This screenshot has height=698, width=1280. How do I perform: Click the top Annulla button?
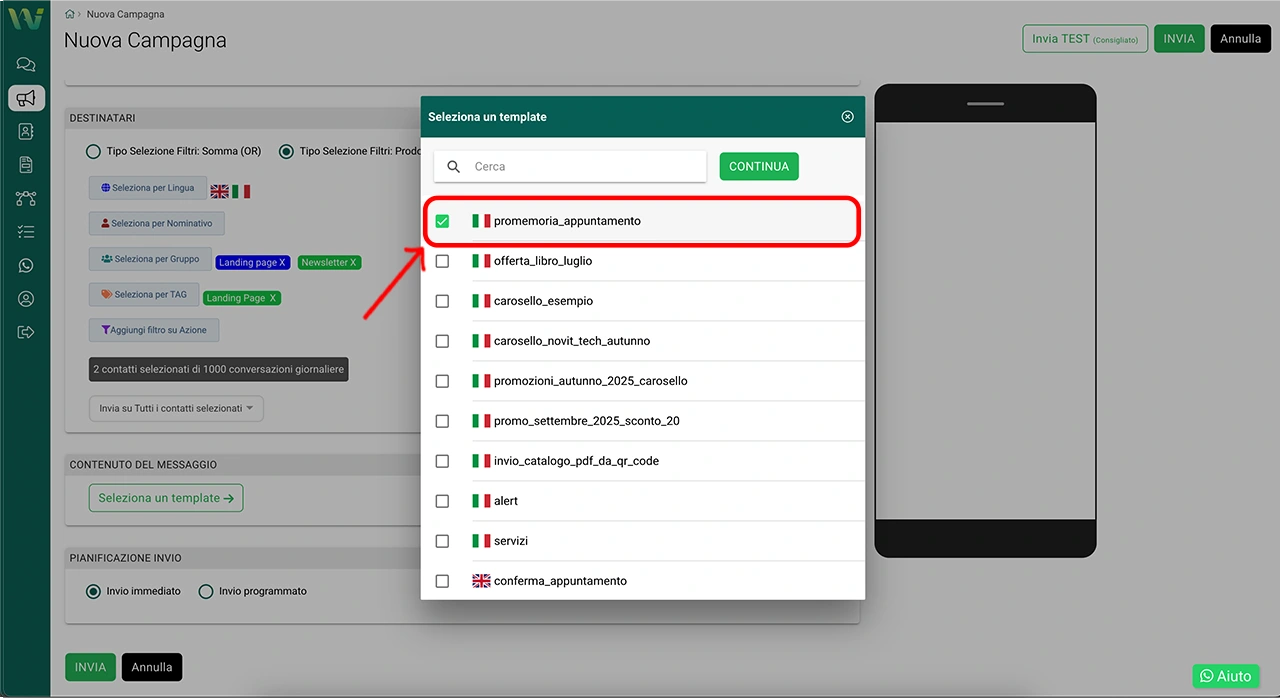click(x=1241, y=39)
